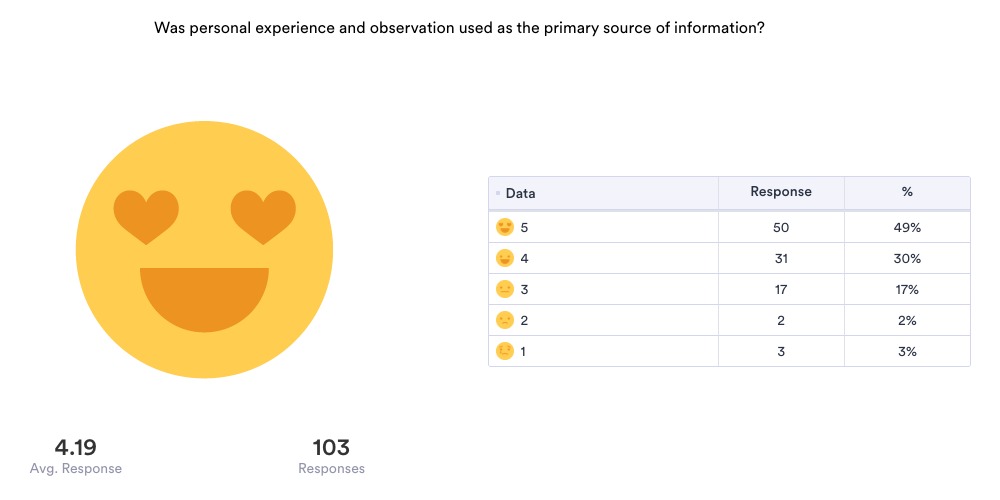
Task: Select the 17% percentage cell
Action: [x=907, y=289]
